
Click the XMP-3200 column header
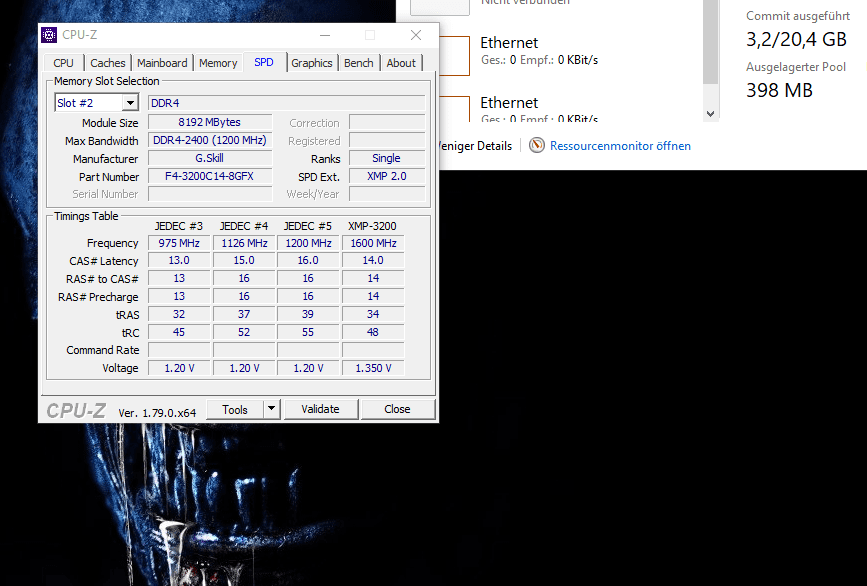(372, 226)
